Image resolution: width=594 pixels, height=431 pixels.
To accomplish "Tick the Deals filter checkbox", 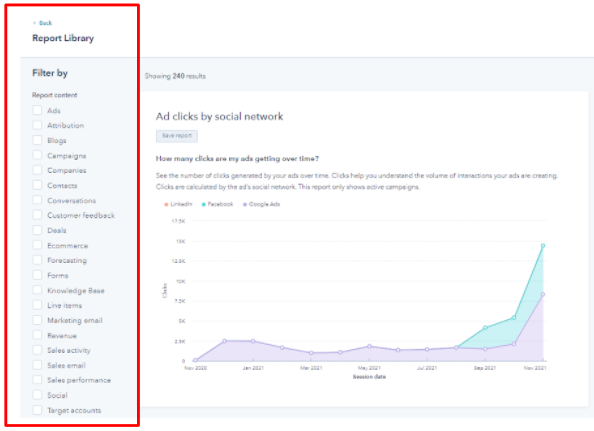I will coord(37,230).
